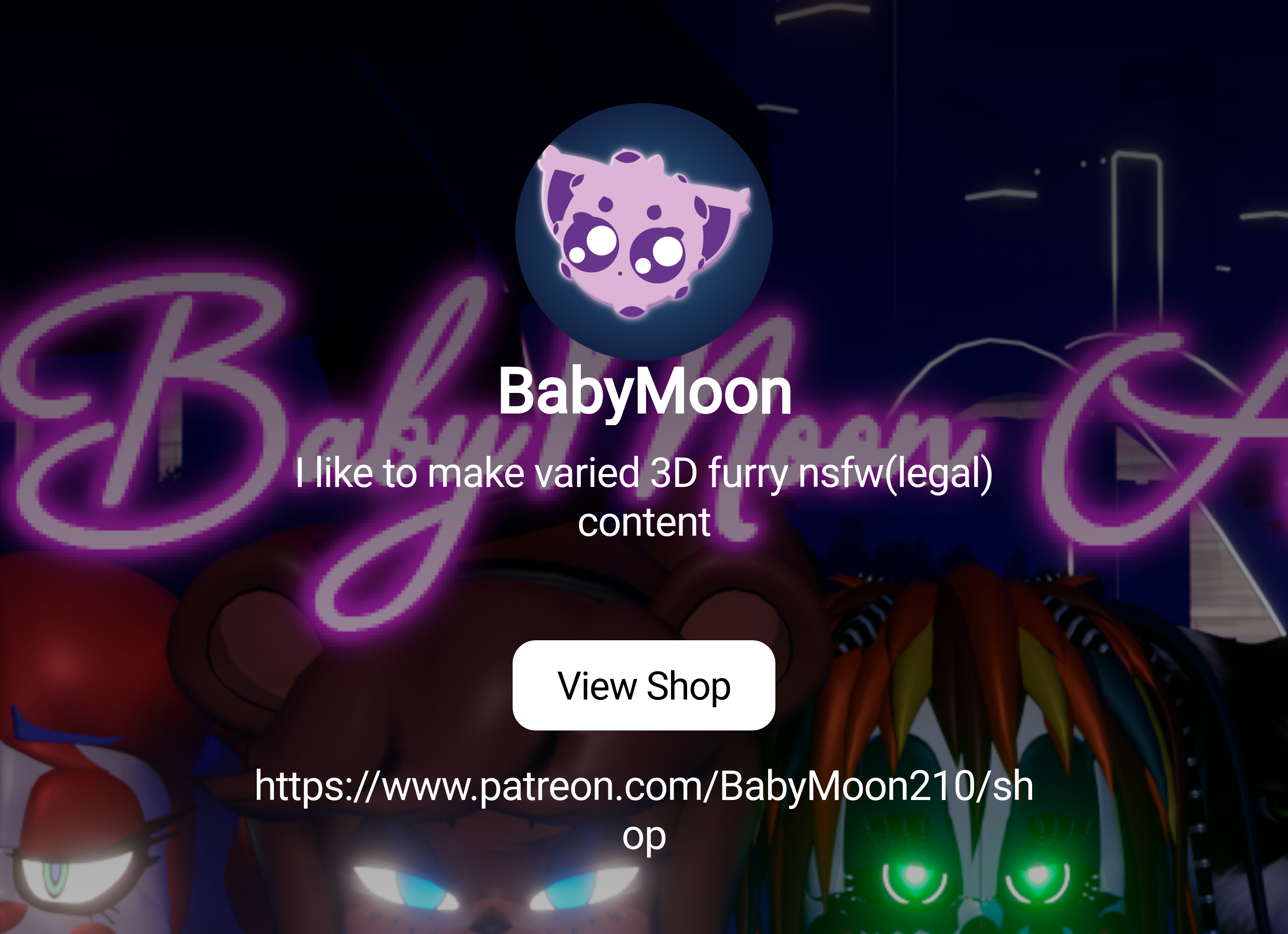Viewport: 1288px width, 934px height.
Task: Select the BabyMoon profile name heading
Action: [644, 392]
